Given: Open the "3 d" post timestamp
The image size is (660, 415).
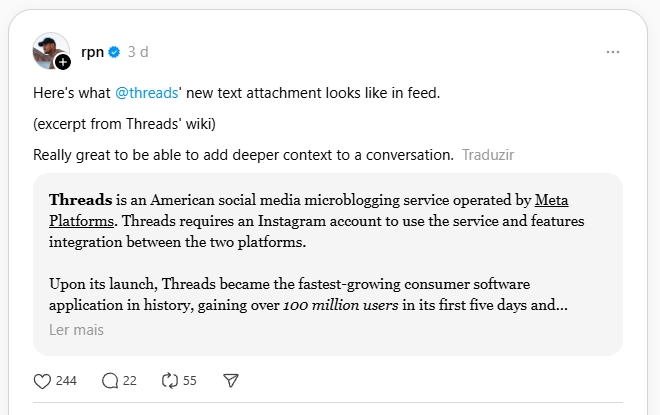Looking at the screenshot, I should click(x=138, y=52).
